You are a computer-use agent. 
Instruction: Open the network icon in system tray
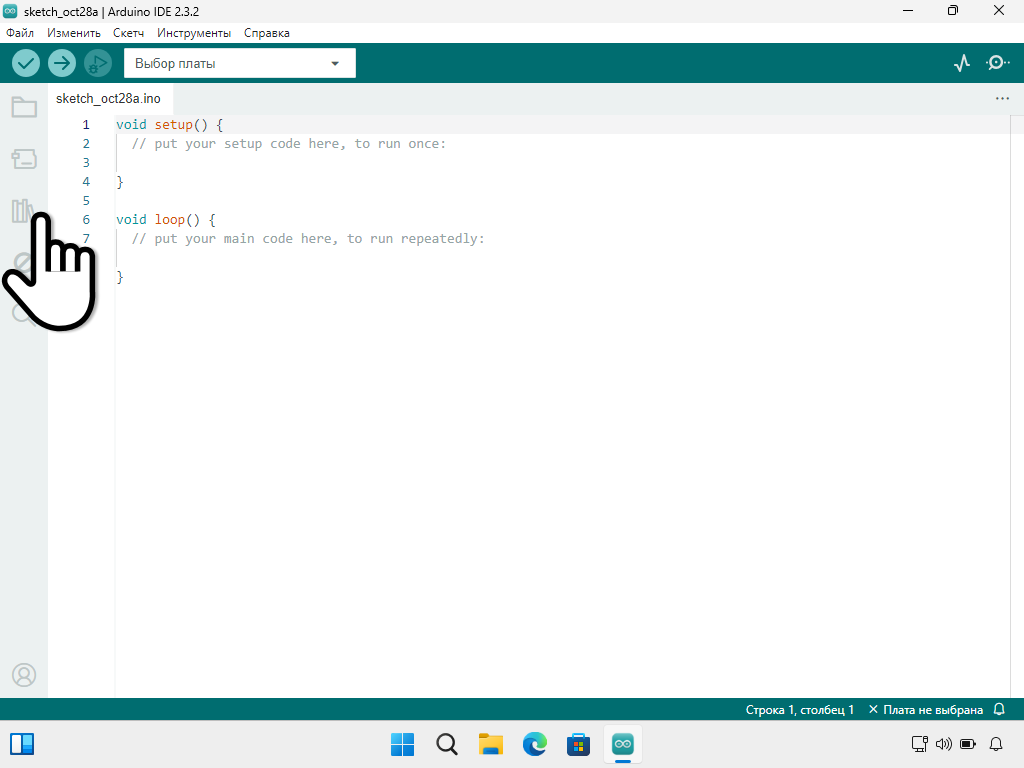click(x=920, y=744)
